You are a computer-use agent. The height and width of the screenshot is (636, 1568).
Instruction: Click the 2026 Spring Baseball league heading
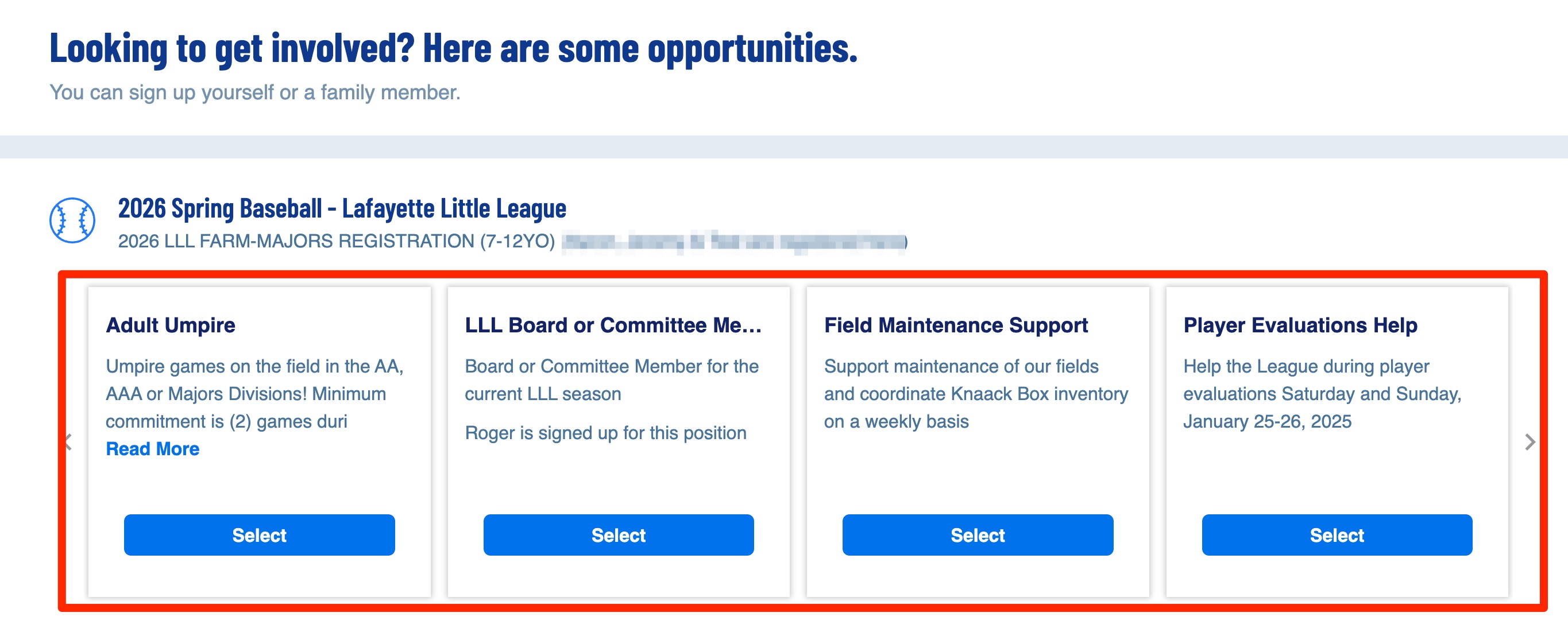(x=342, y=209)
